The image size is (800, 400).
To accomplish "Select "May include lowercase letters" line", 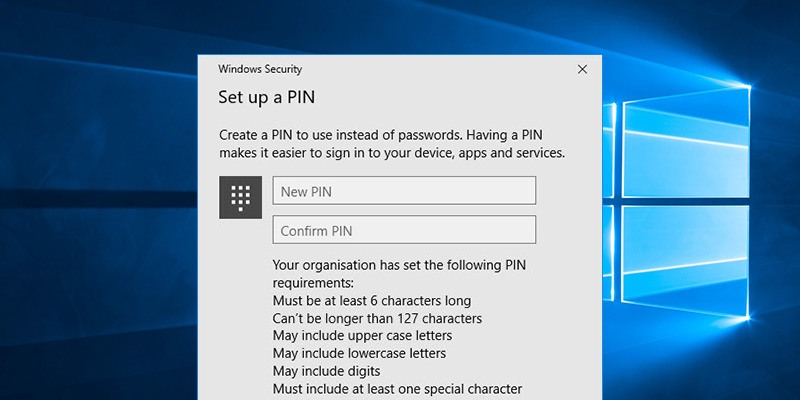I will point(359,353).
